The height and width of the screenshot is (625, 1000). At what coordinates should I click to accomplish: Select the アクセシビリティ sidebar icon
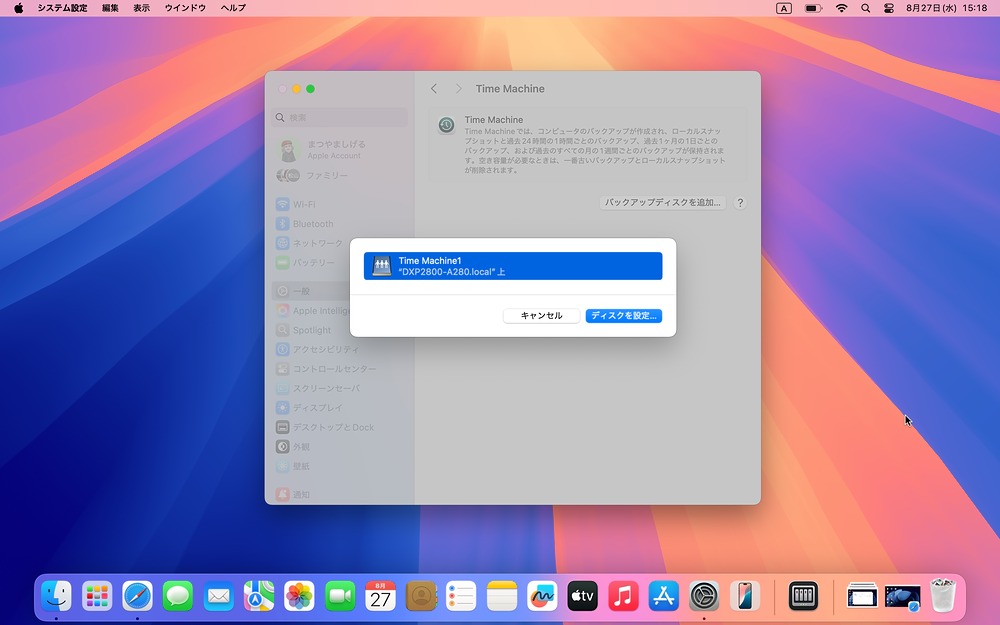pos(316,349)
